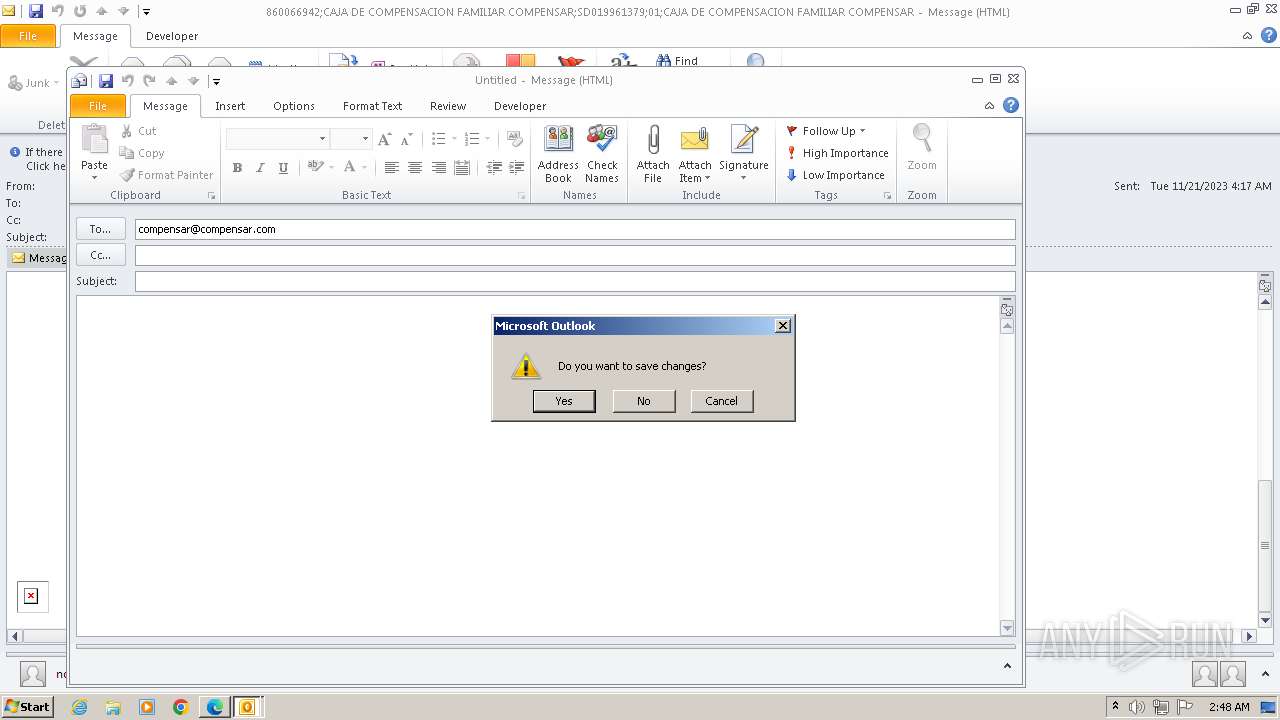This screenshot has height=720, width=1280.
Task: Center align the text
Action: tap(415, 168)
